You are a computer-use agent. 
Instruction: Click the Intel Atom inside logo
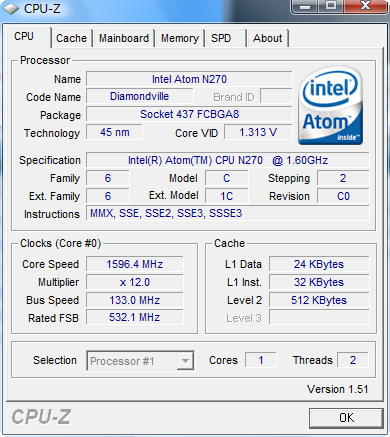click(x=330, y=105)
